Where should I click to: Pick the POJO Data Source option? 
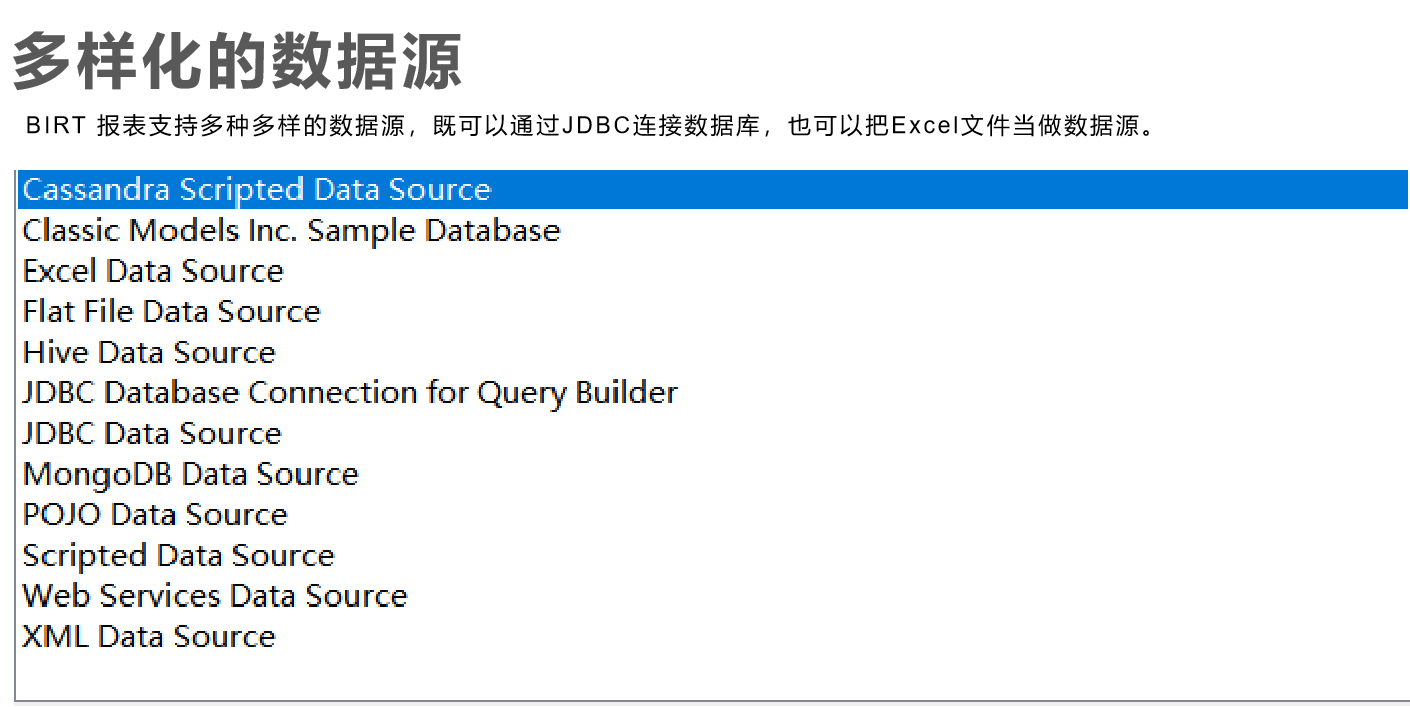click(x=154, y=514)
